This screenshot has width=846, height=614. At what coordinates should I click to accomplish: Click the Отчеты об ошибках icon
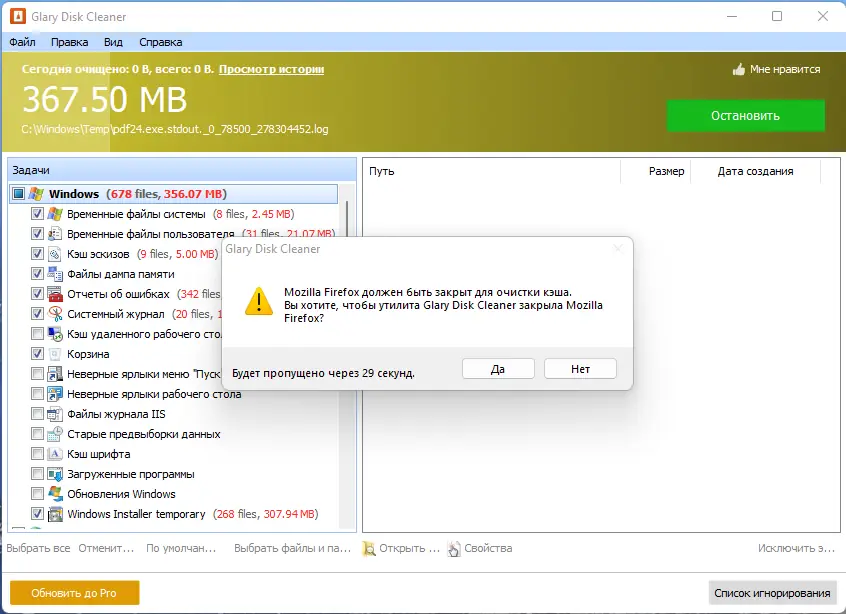coord(55,294)
